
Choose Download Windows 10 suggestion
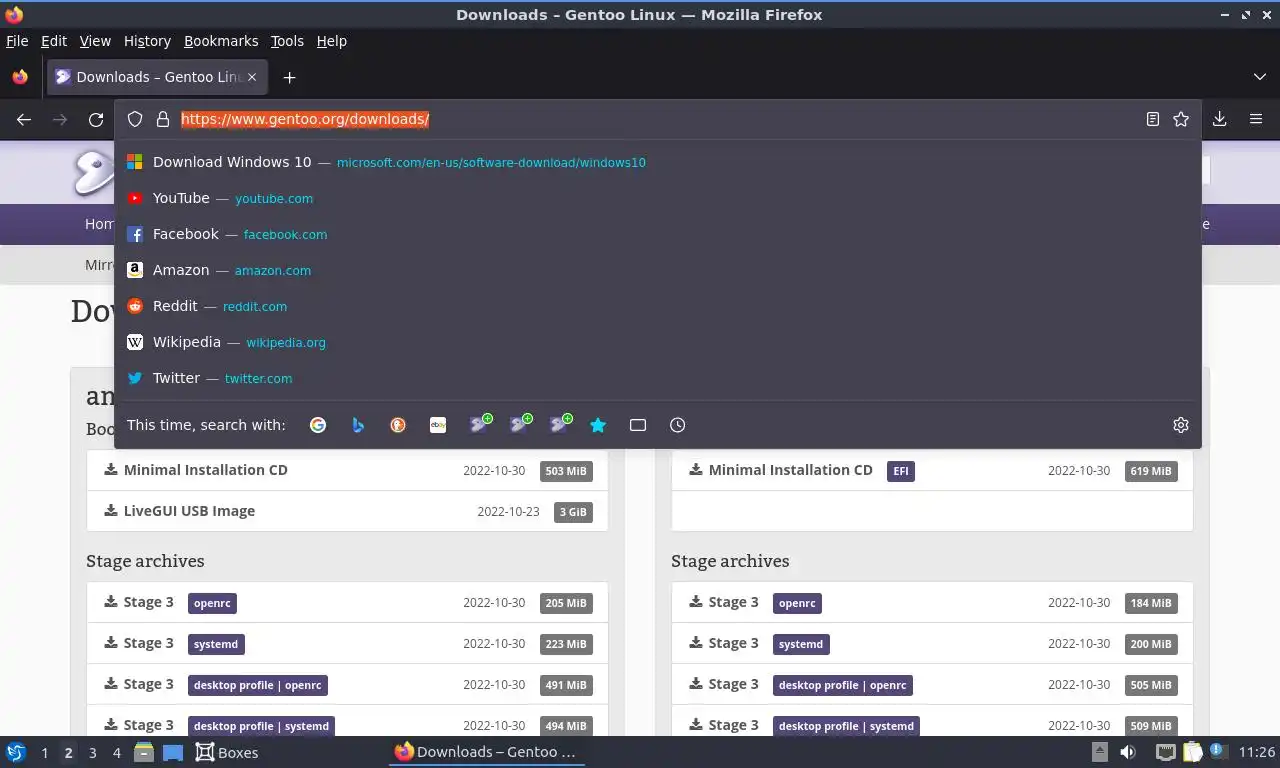pyautogui.click(x=658, y=162)
